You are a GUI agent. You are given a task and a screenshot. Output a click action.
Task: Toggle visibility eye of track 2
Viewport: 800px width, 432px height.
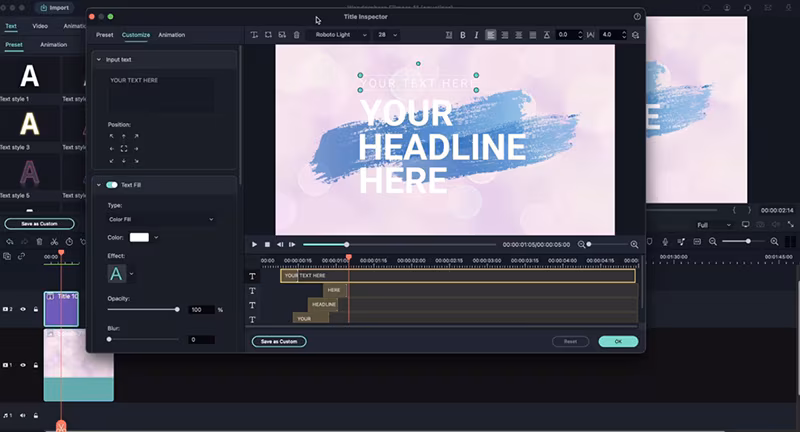pyautogui.click(x=23, y=309)
